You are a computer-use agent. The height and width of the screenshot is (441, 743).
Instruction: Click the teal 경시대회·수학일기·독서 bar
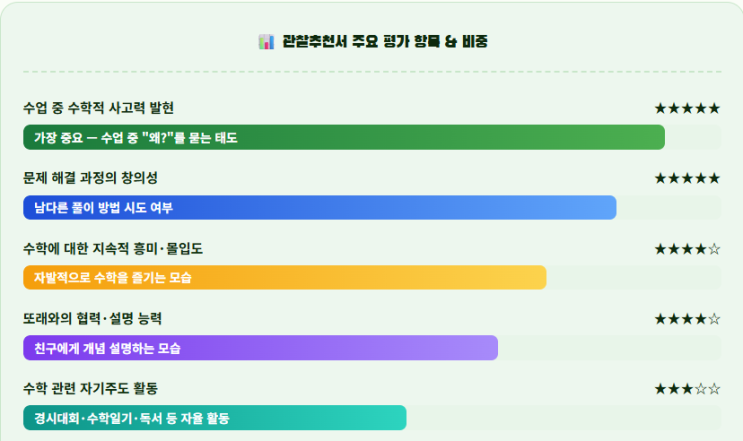[214, 418]
